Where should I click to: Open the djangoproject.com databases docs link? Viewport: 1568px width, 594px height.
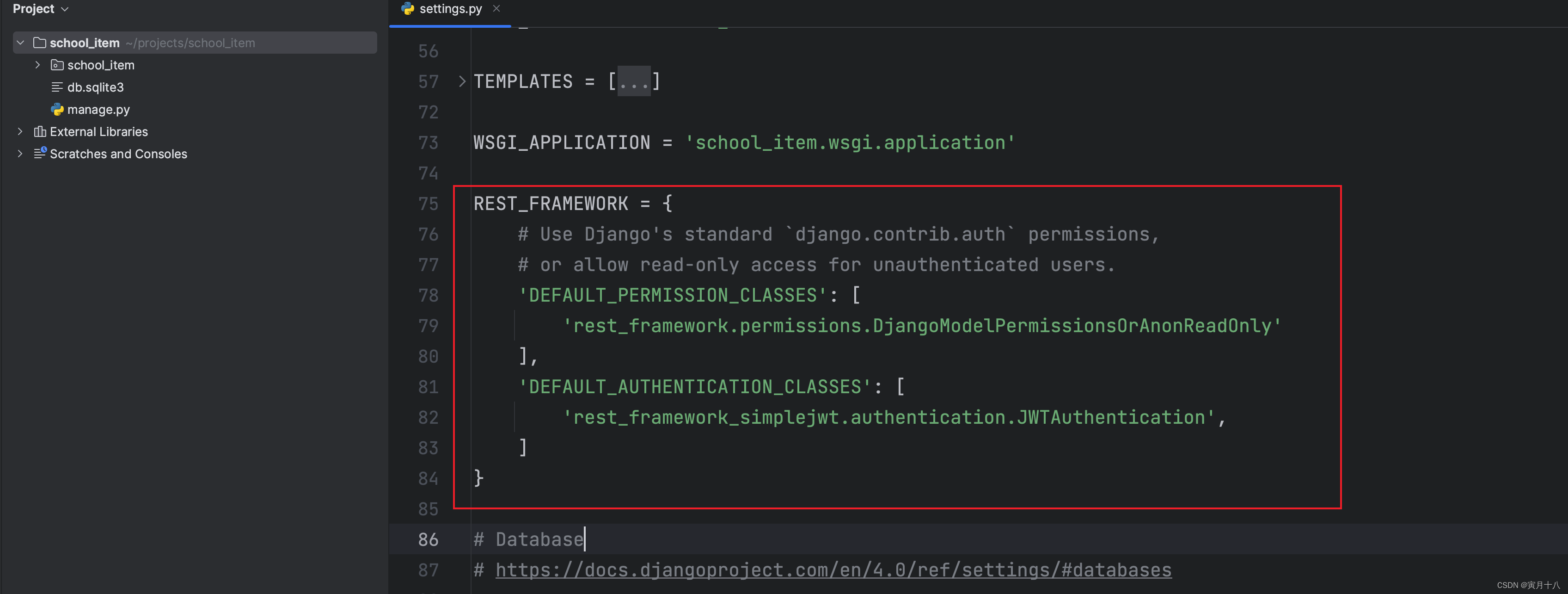pyautogui.click(x=833, y=570)
